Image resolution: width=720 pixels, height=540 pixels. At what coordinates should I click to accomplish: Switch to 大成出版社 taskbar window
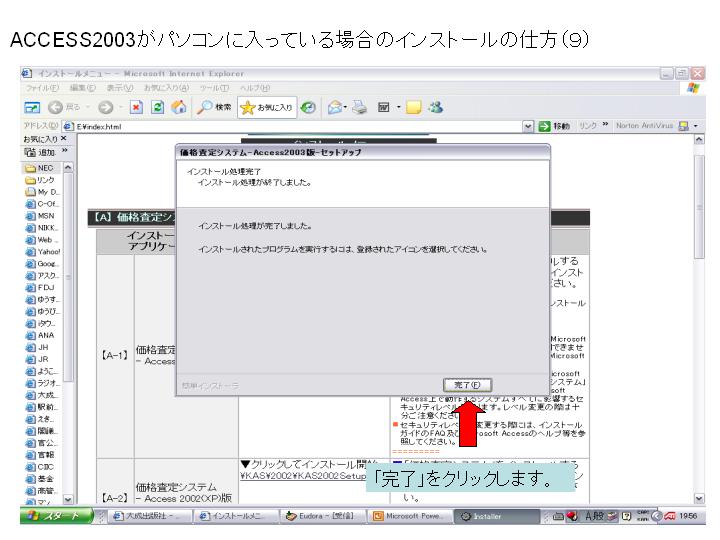point(149,516)
